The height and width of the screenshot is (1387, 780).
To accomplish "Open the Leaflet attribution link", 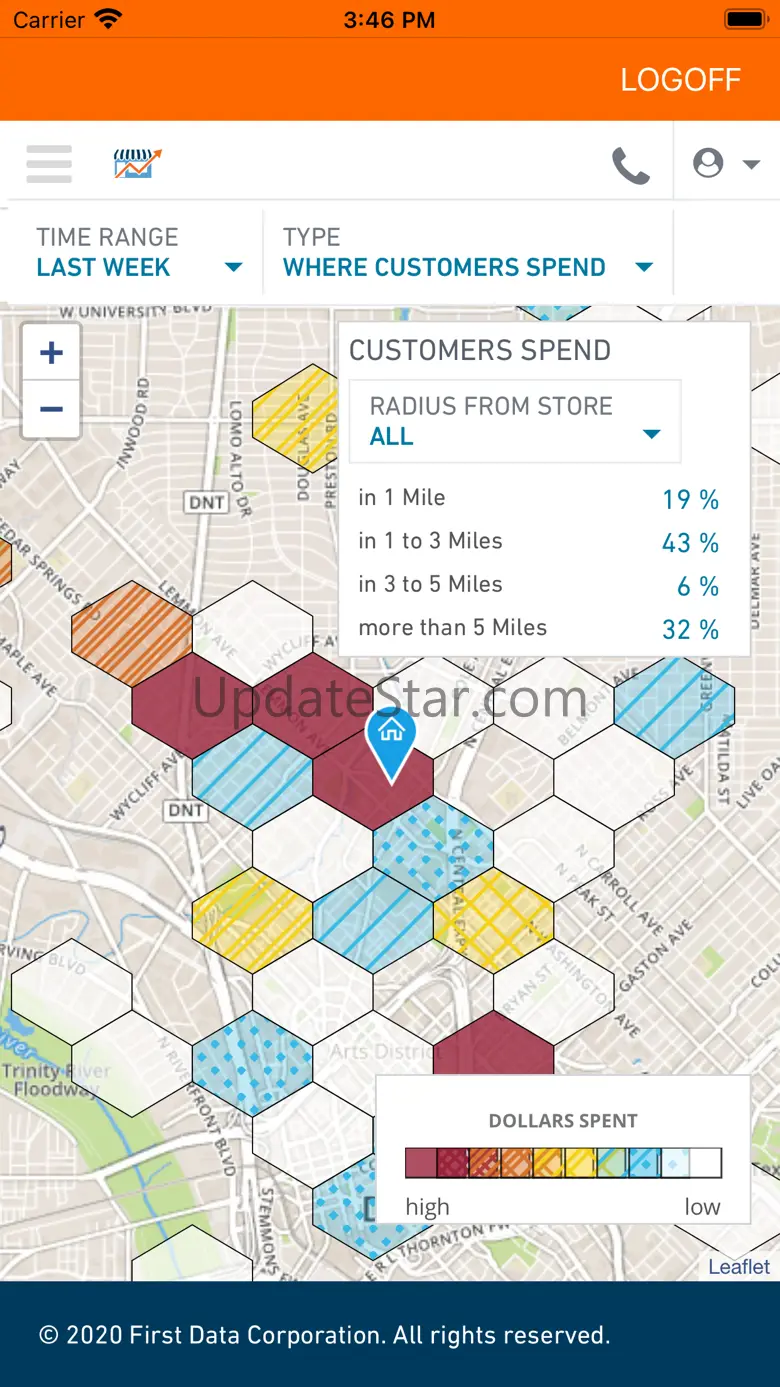I will tap(739, 1267).
